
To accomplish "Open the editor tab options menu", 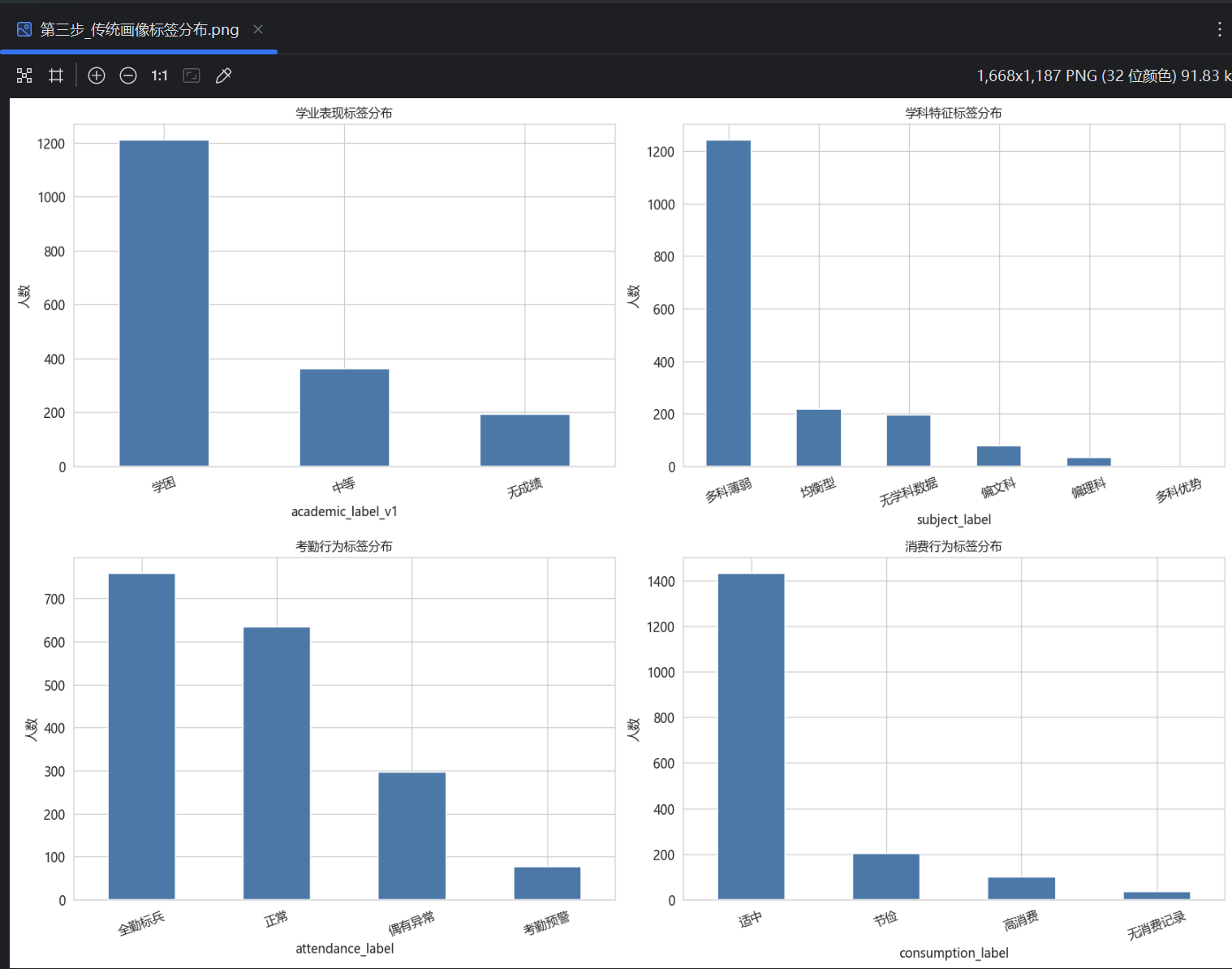I will (1219, 29).
